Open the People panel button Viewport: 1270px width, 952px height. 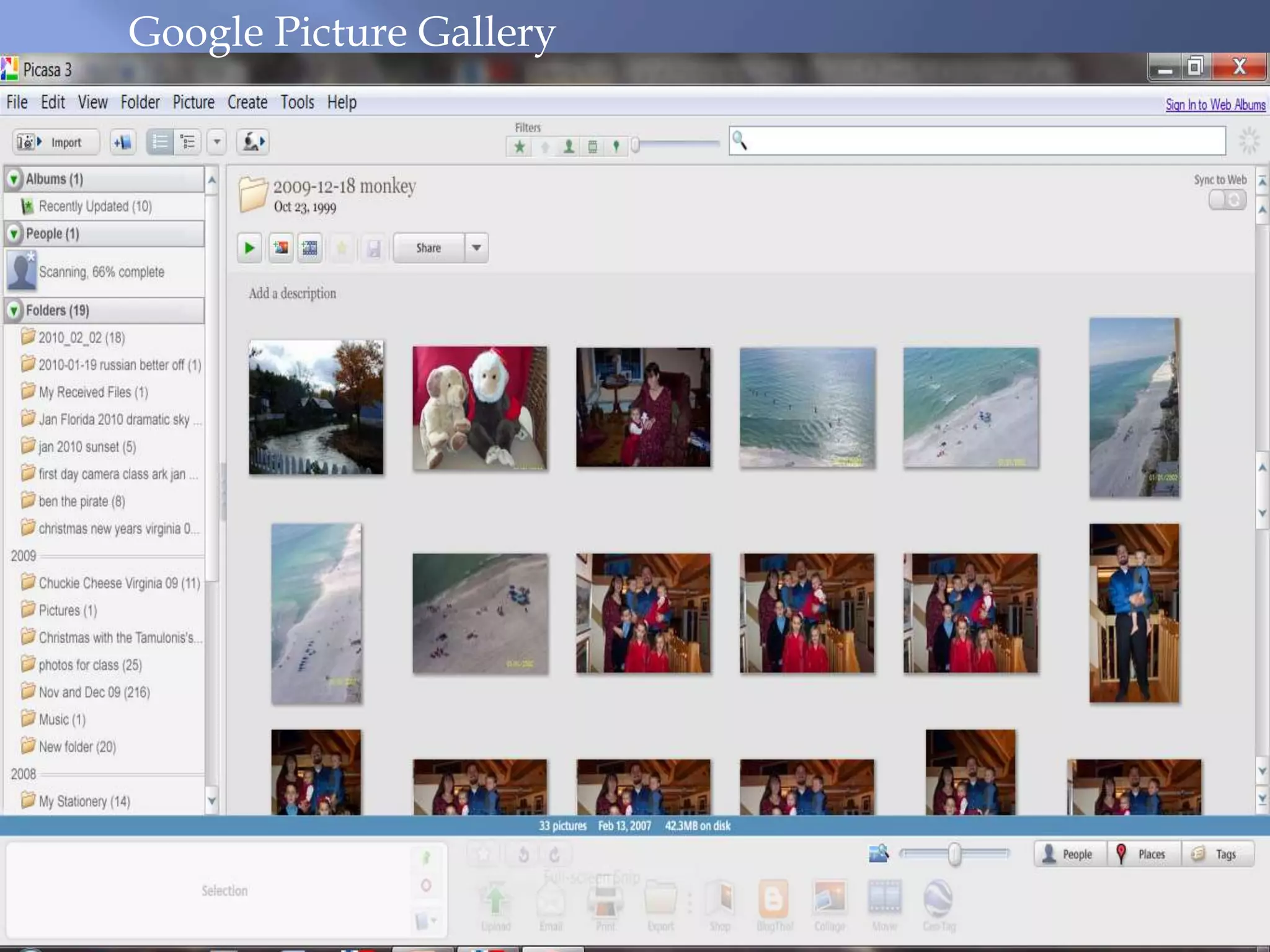1070,854
